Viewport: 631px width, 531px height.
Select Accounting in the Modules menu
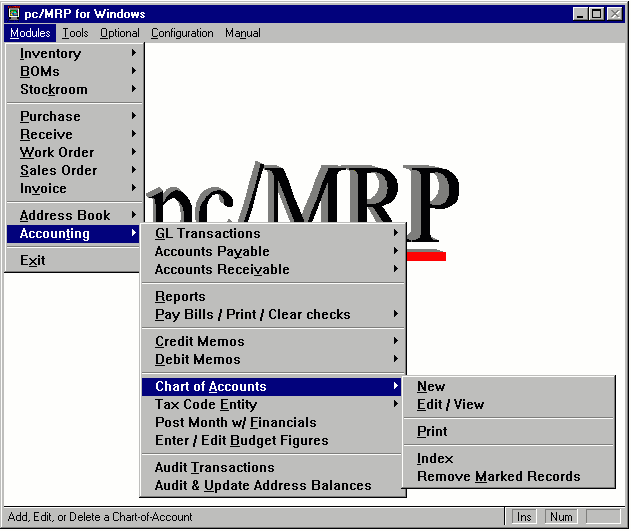coord(74,234)
